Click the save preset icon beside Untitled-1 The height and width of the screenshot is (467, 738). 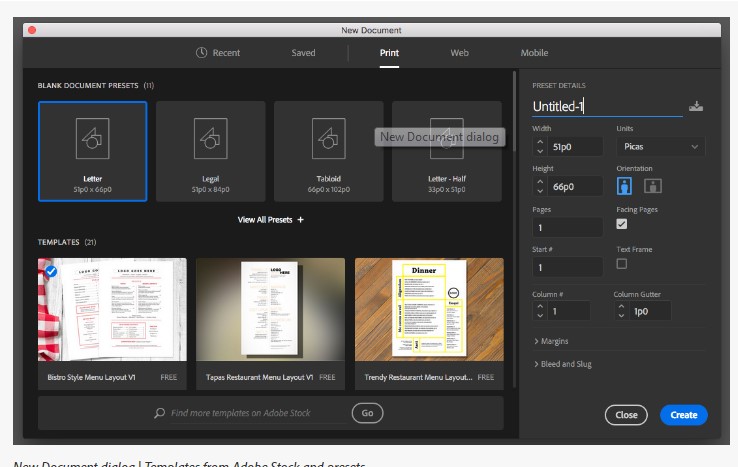[x=696, y=107]
